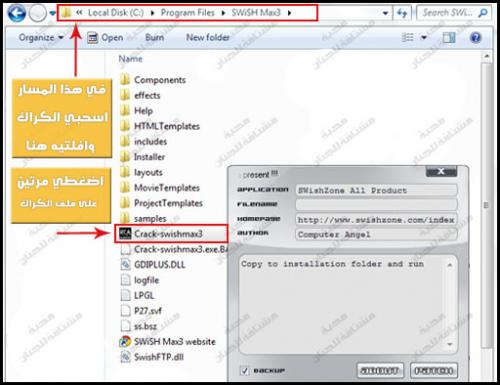Select the LPGL file icon
The width and height of the screenshot is (500, 385).
(125, 295)
